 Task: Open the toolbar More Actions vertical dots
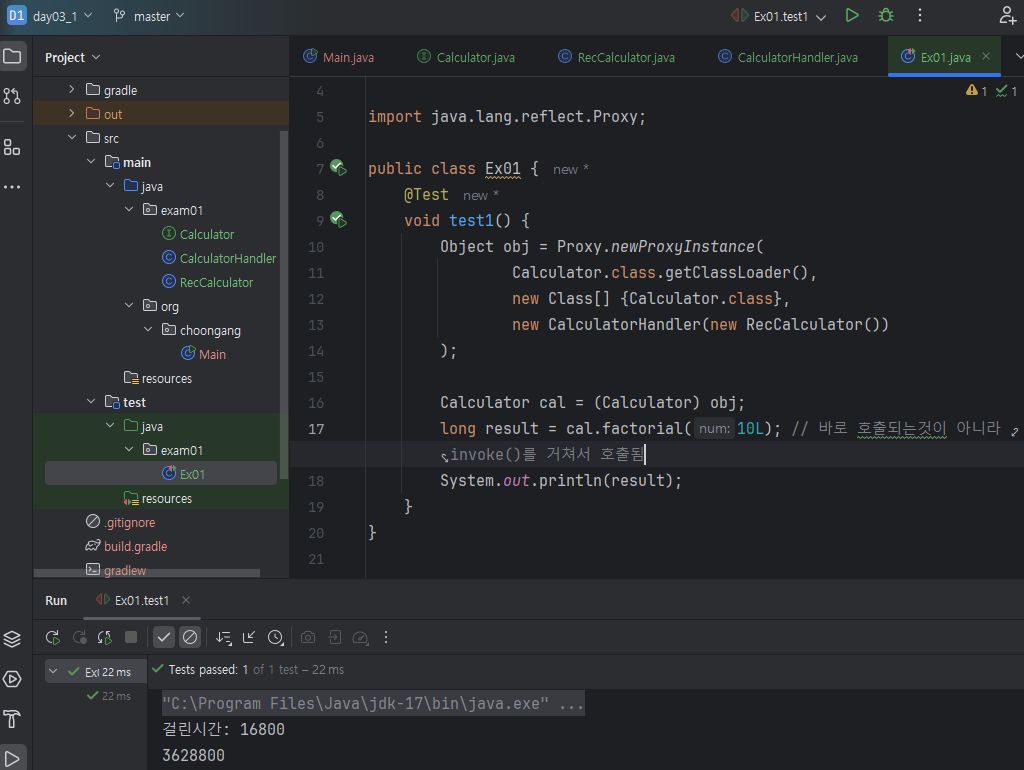pyautogui.click(x=920, y=15)
